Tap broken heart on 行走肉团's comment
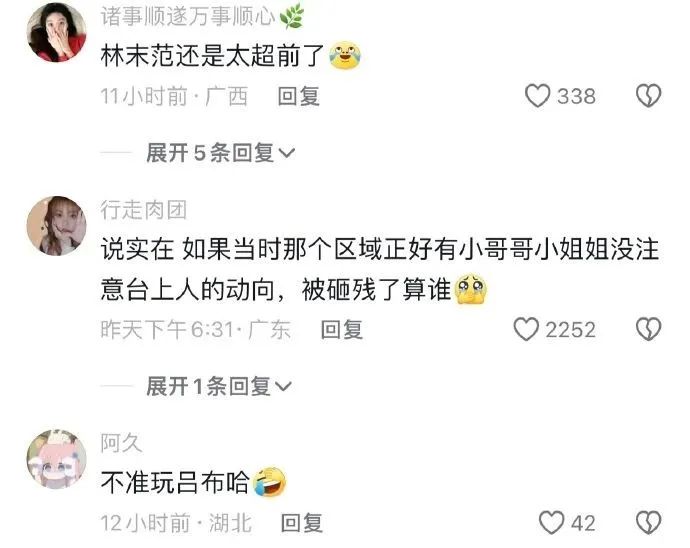This screenshot has width=690, height=548. pos(649,329)
